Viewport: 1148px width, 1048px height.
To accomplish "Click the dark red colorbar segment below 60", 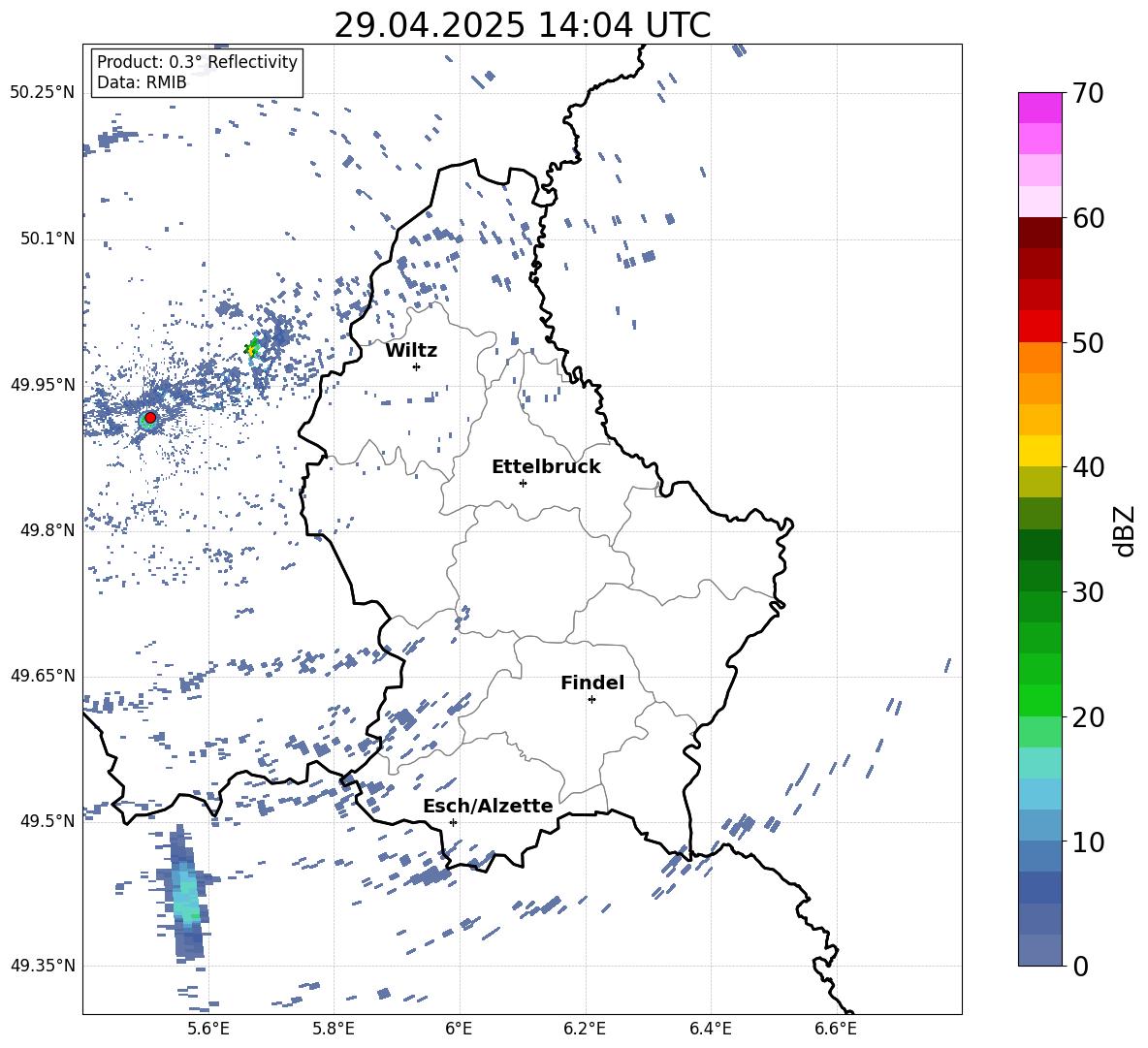I will pos(1039,233).
